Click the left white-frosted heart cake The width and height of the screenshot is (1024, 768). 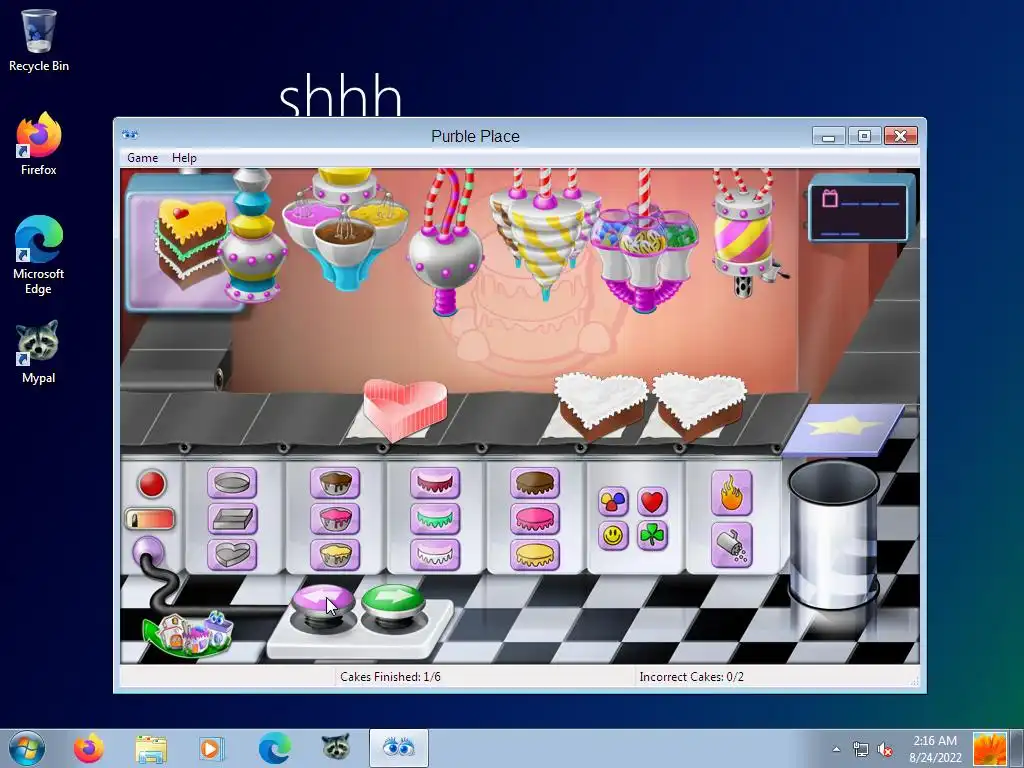pyautogui.click(x=600, y=404)
